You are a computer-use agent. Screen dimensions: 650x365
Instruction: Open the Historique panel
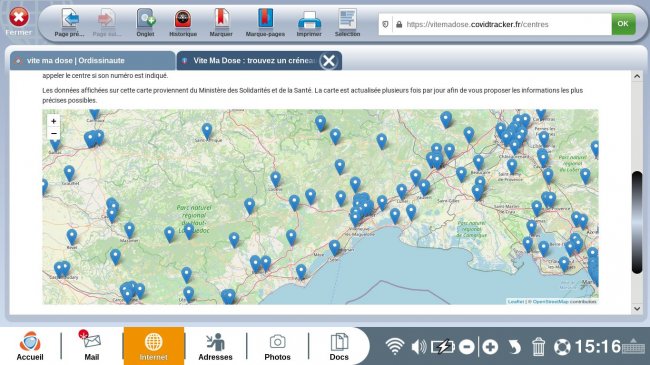tap(183, 23)
